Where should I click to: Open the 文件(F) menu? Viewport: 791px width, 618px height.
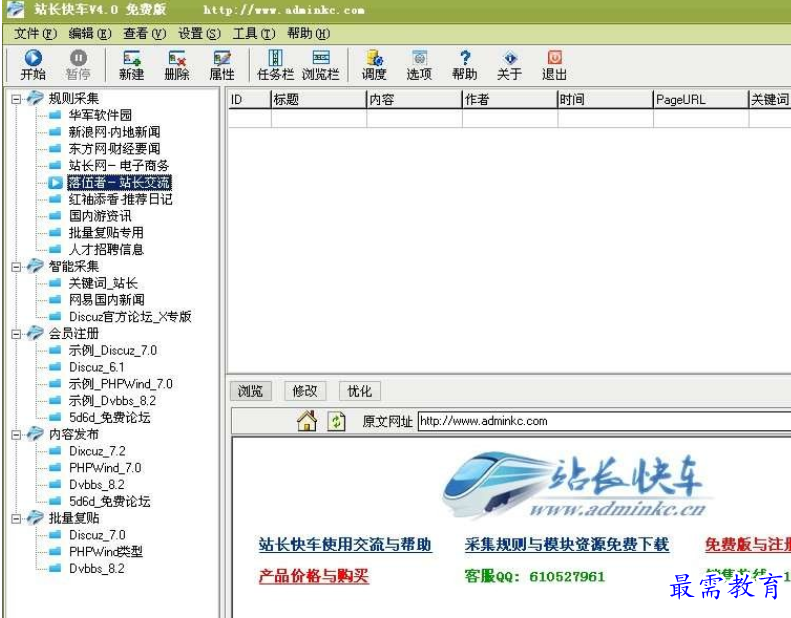coord(35,34)
